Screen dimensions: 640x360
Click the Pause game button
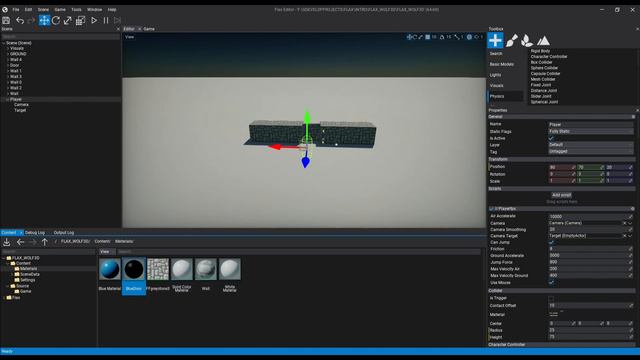[x=106, y=20]
